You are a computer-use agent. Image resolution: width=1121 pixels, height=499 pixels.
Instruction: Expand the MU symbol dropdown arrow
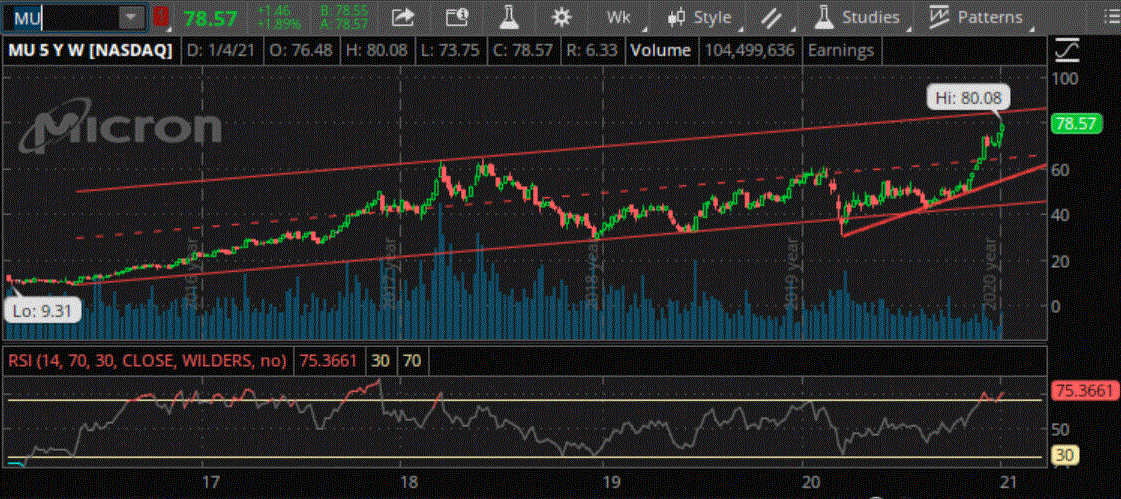pyautogui.click(x=130, y=17)
